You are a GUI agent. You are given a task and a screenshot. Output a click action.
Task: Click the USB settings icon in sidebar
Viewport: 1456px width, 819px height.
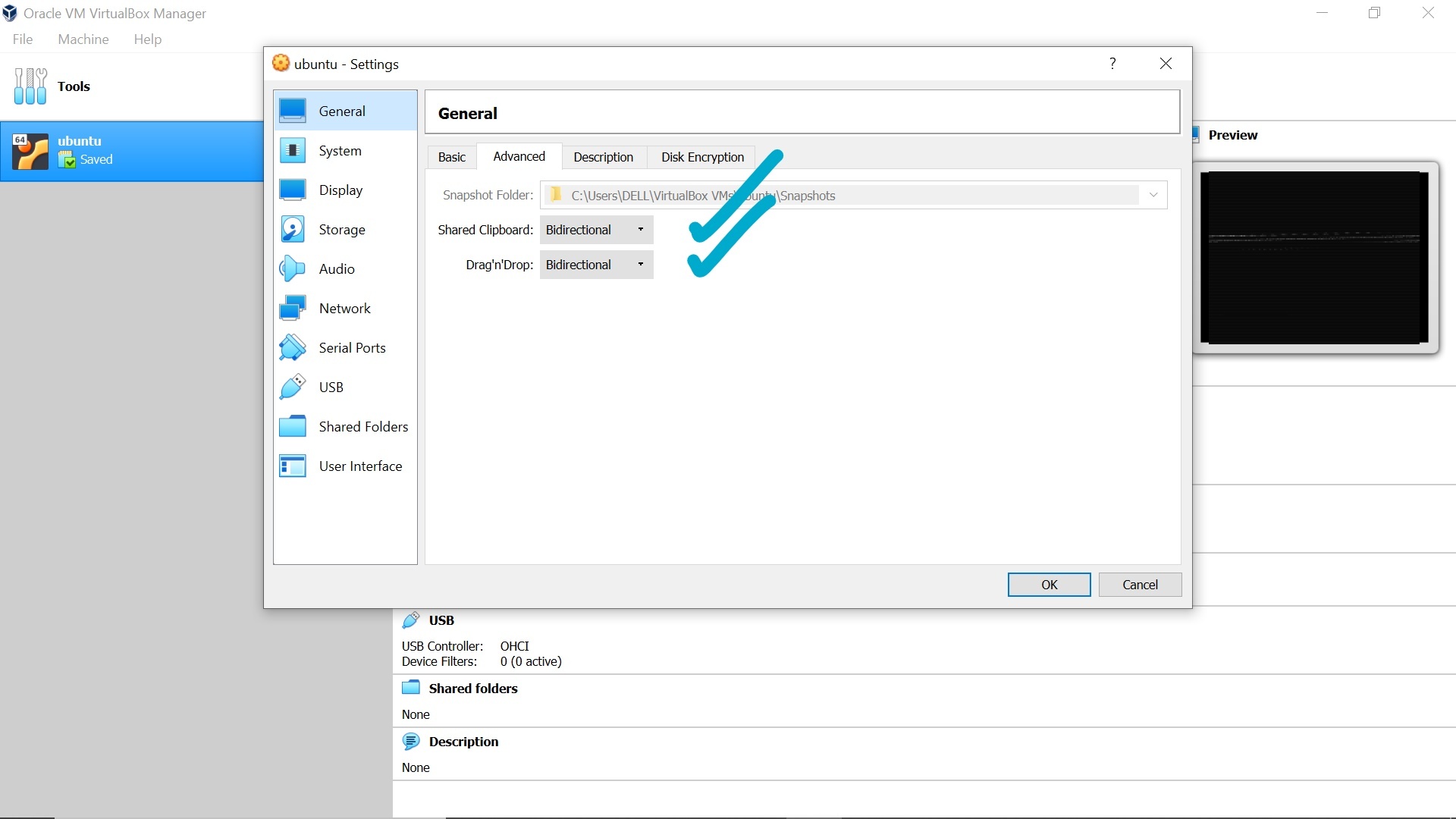click(x=291, y=387)
